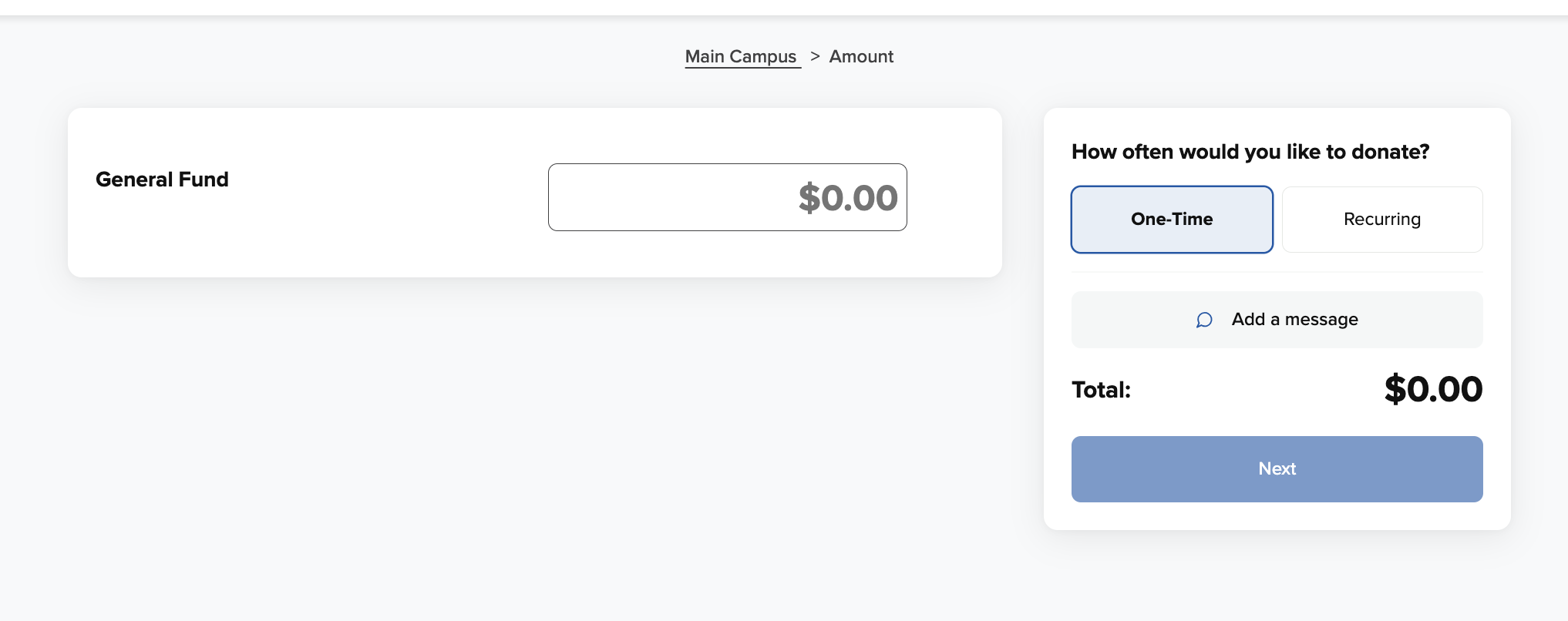Click the General Fund label
The width and height of the screenshot is (1568, 621).
coord(162,180)
